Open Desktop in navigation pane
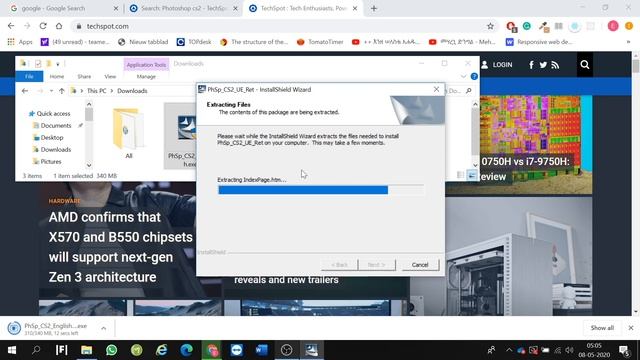Image resolution: width=640 pixels, height=360 pixels. click(x=52, y=138)
